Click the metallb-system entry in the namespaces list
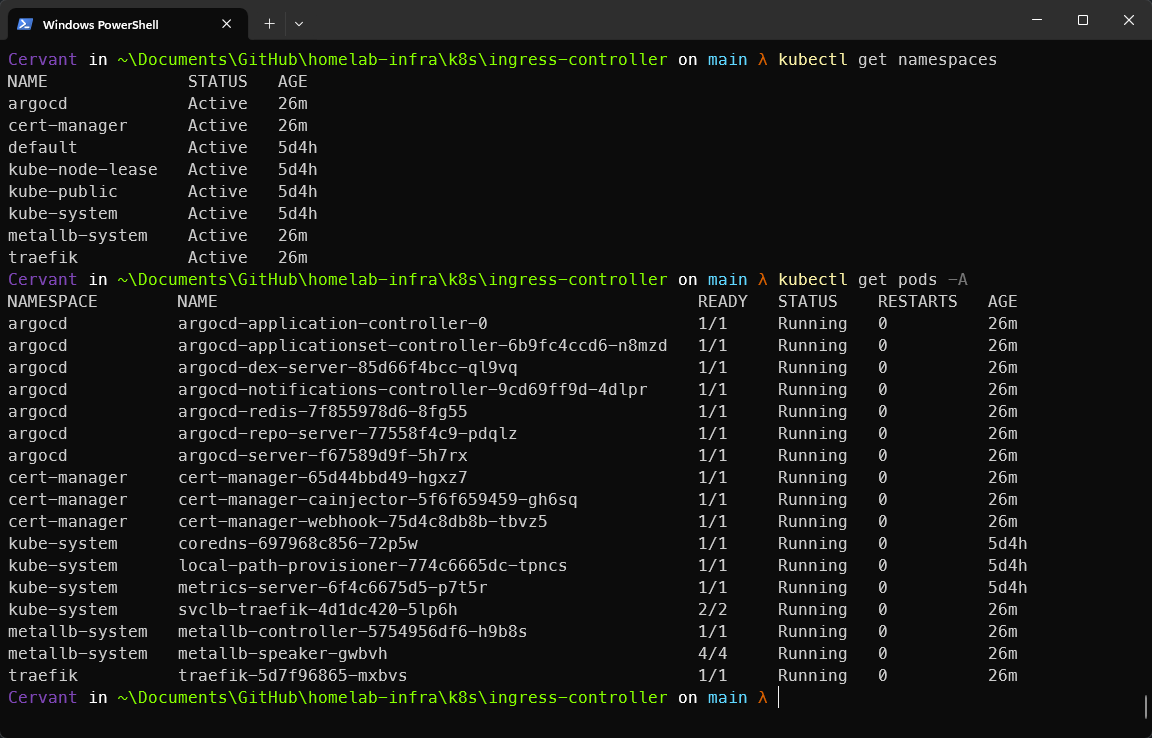 point(77,236)
